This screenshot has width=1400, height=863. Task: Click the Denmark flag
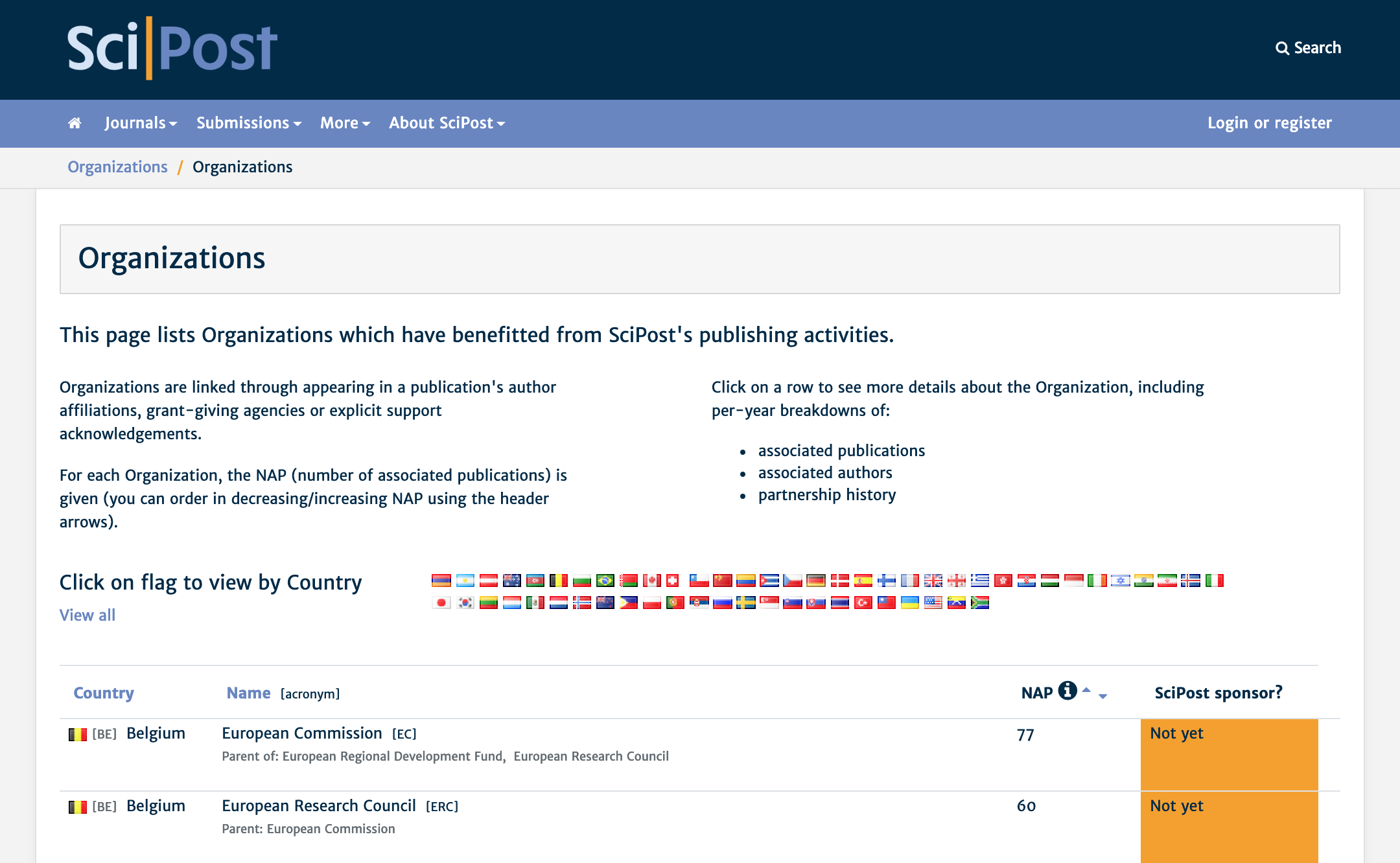pyautogui.click(x=840, y=581)
